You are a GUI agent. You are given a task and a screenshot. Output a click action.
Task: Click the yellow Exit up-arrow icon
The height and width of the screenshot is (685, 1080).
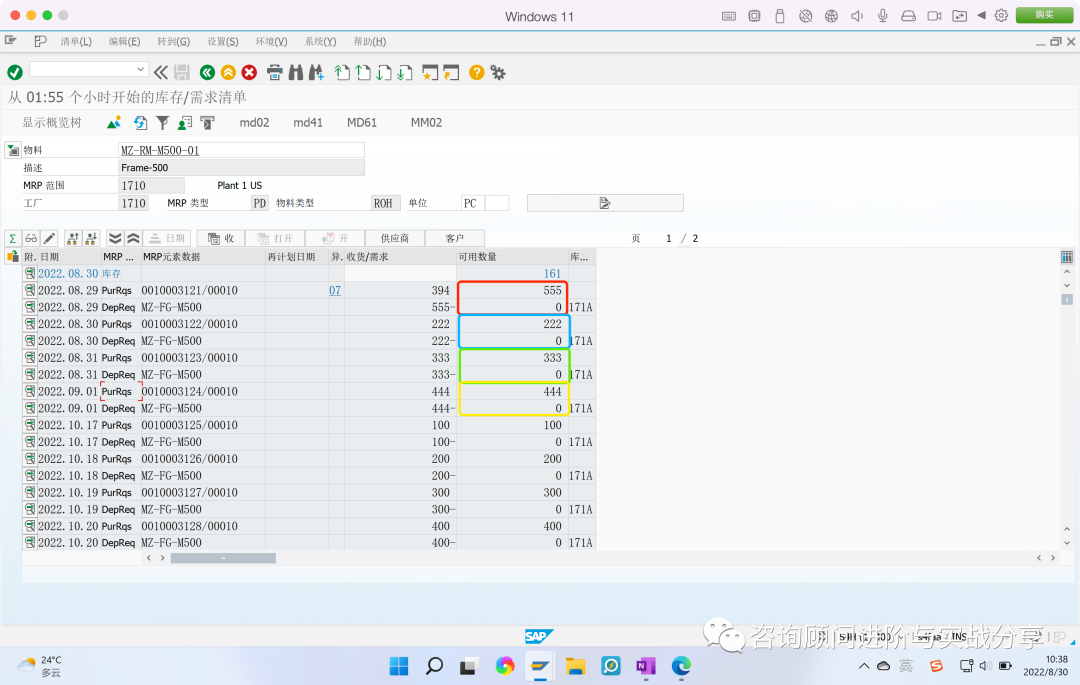[228, 72]
